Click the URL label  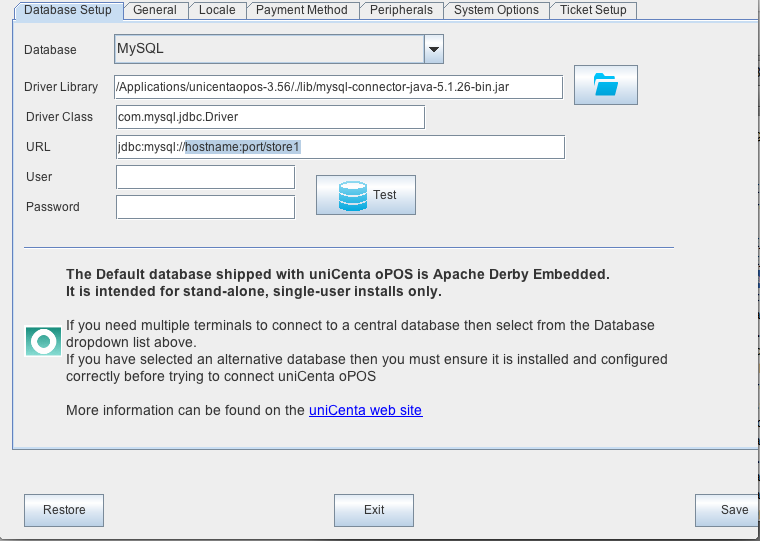click(x=38, y=147)
